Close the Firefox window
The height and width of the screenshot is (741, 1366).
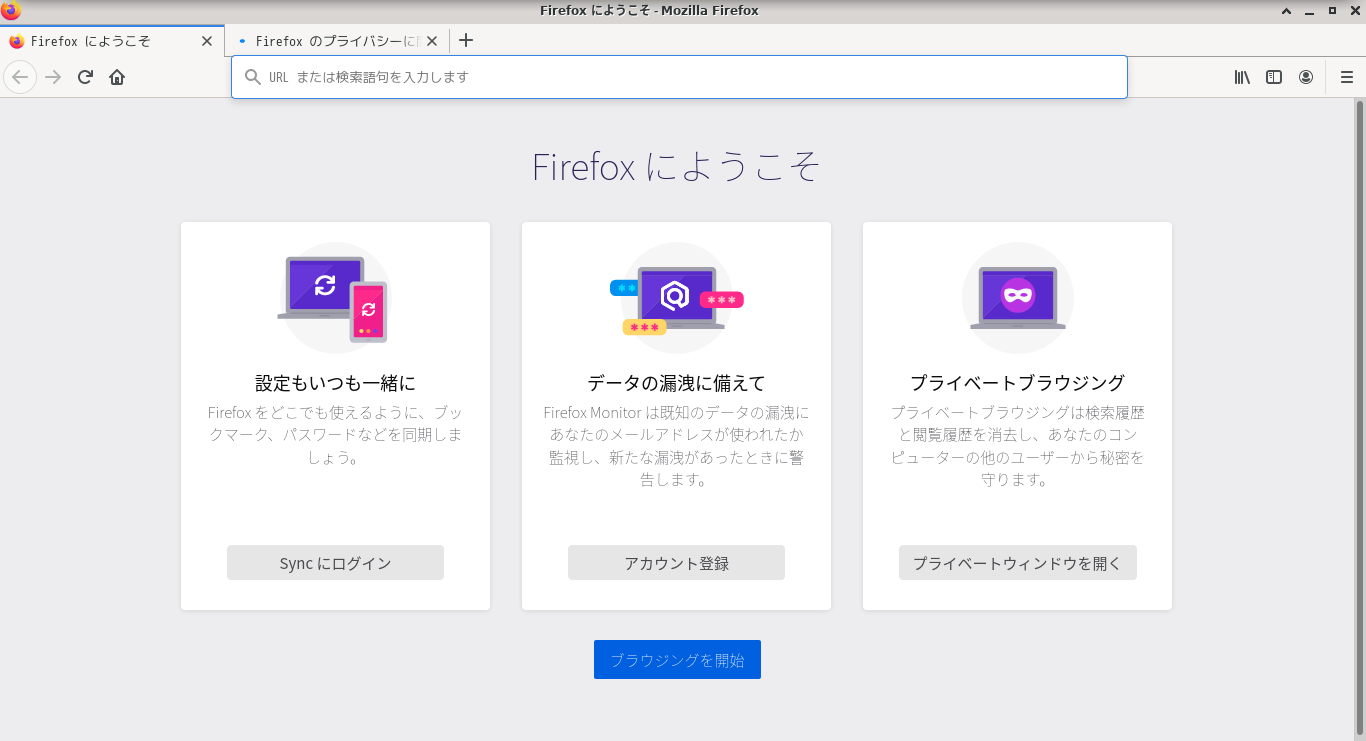click(1354, 11)
